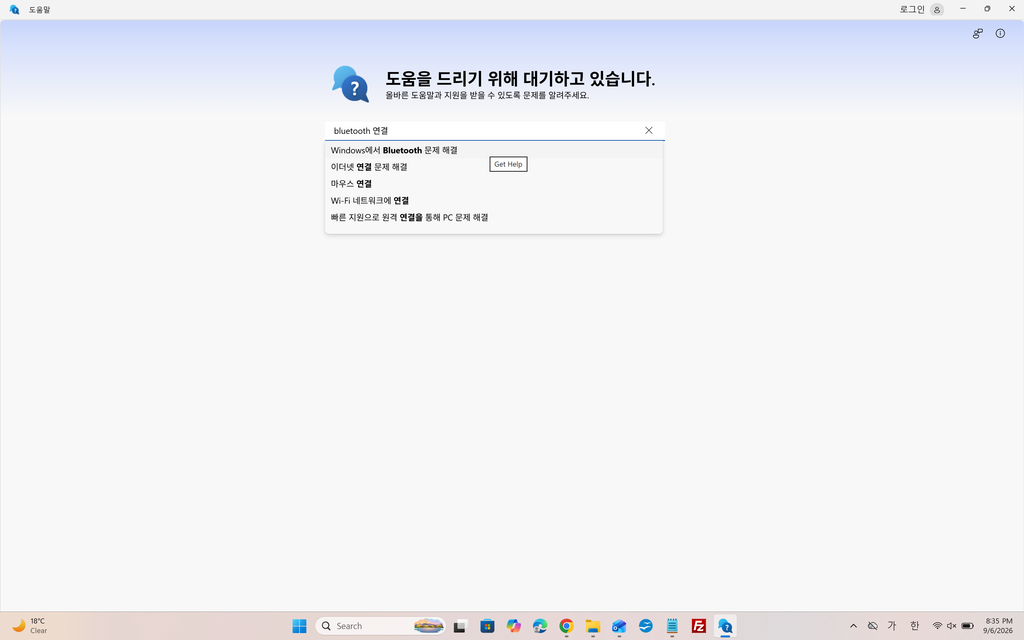Switch to Google Chrome in taskbar

[566, 626]
